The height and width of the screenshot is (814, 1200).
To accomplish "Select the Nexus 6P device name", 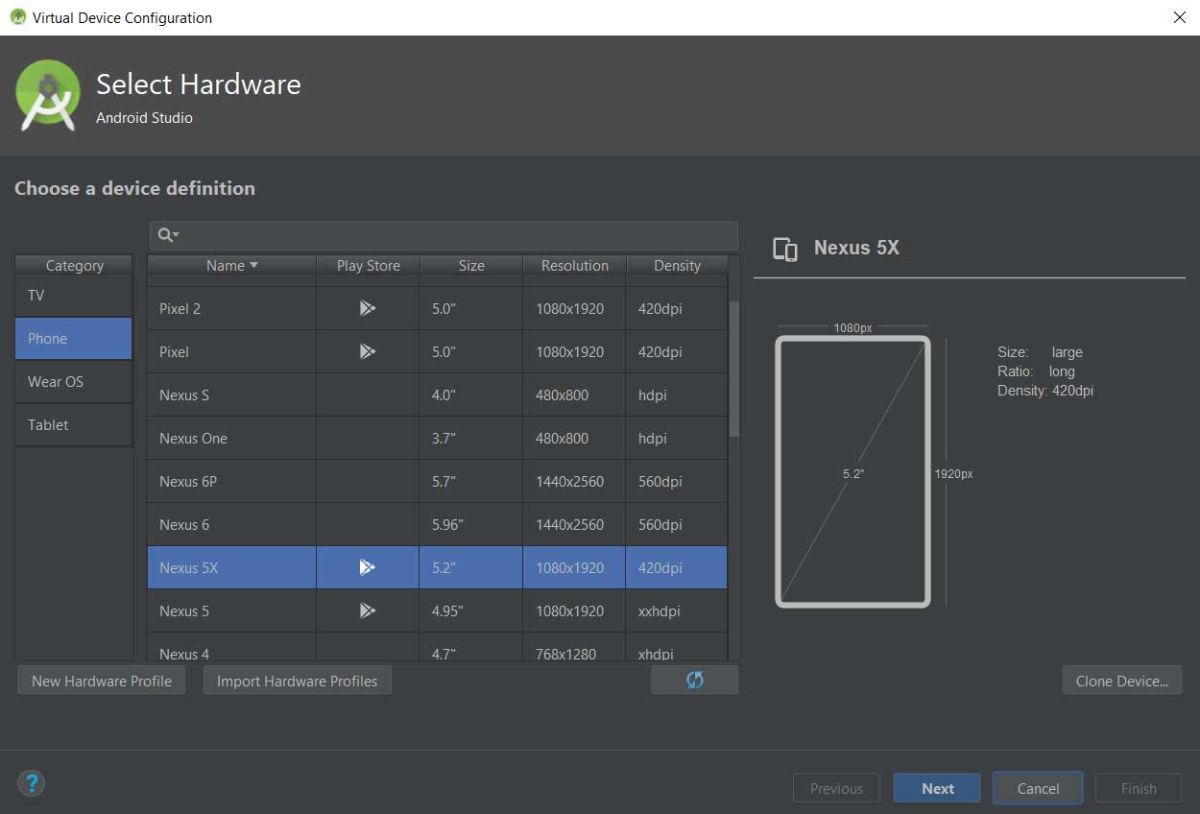I will point(188,480).
